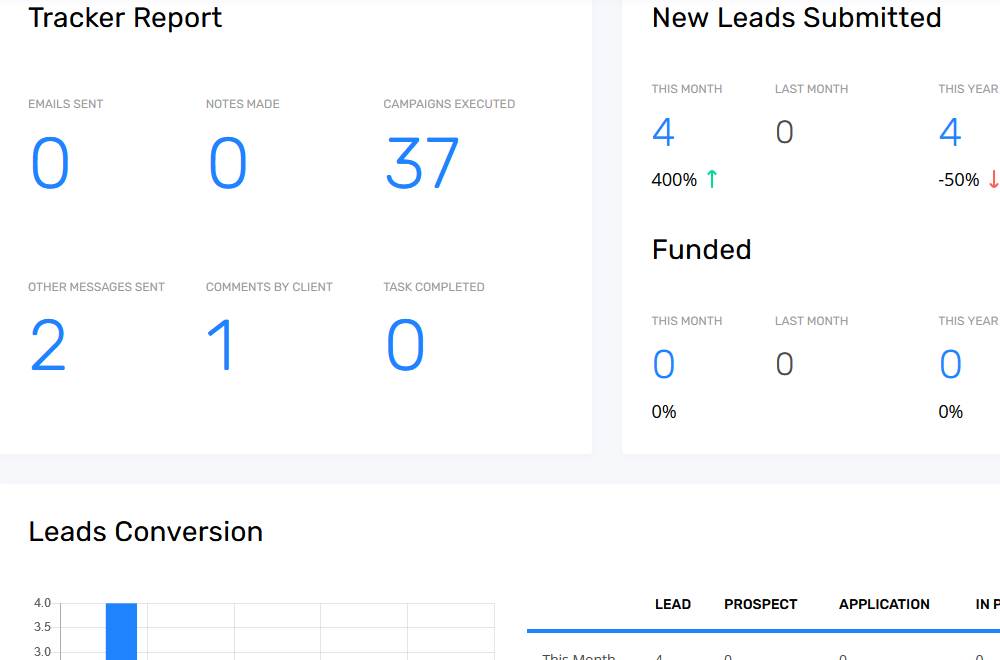Click the 3.0 axis label on chart
1000x660 pixels.
pyautogui.click(x=42, y=652)
